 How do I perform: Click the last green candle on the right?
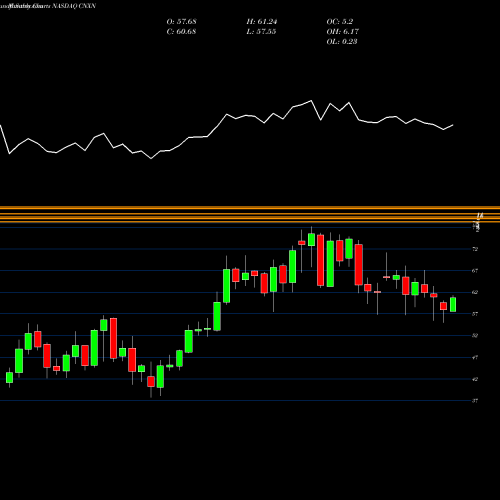click(x=453, y=305)
